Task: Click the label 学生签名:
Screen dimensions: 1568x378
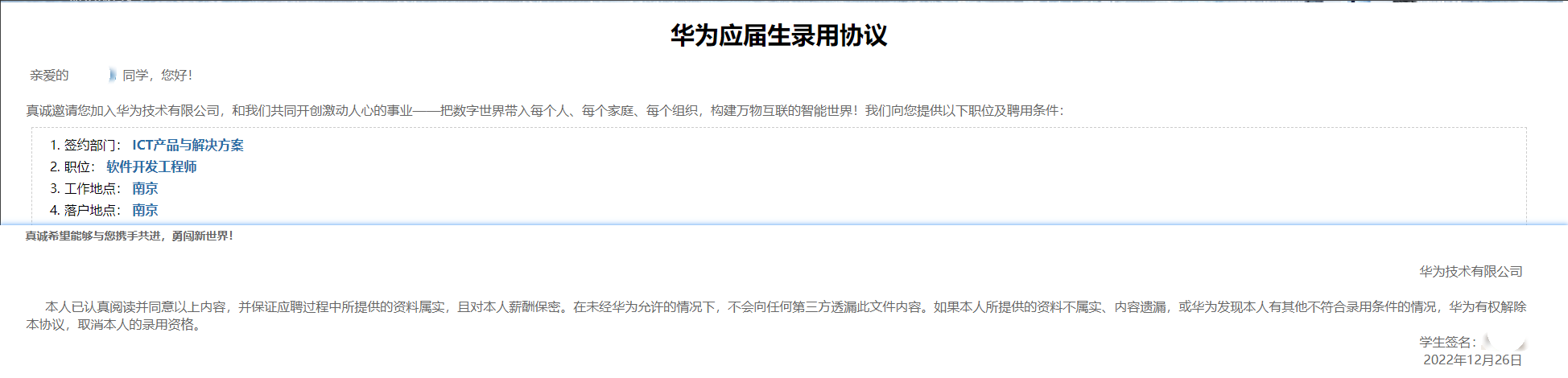Action: pyautogui.click(x=1447, y=342)
